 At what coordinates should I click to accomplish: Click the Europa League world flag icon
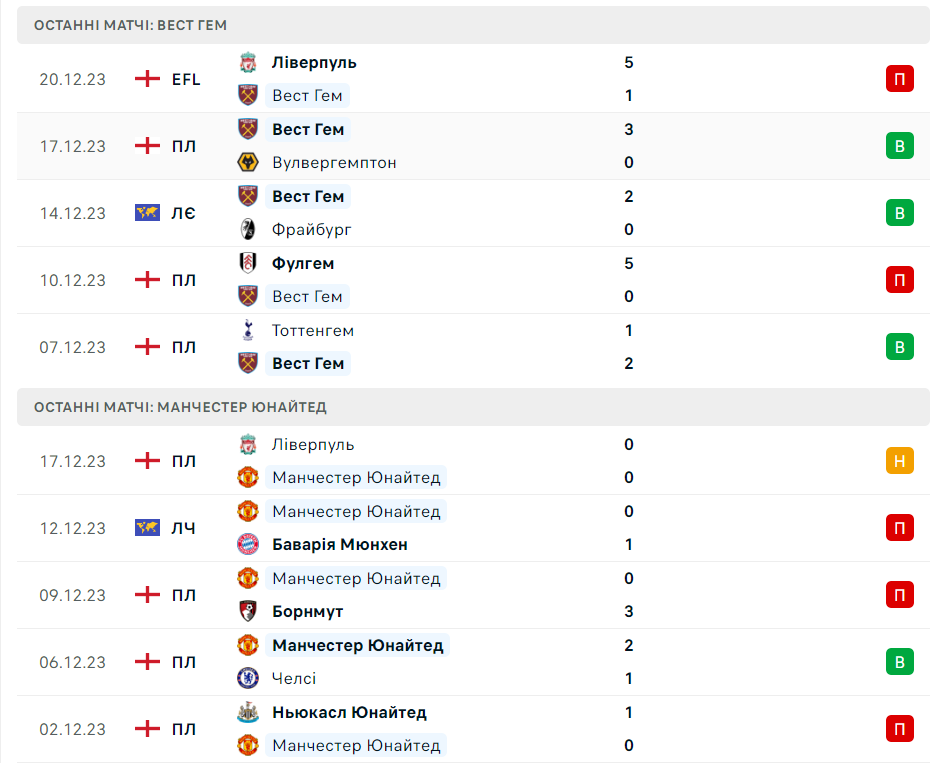[147, 213]
